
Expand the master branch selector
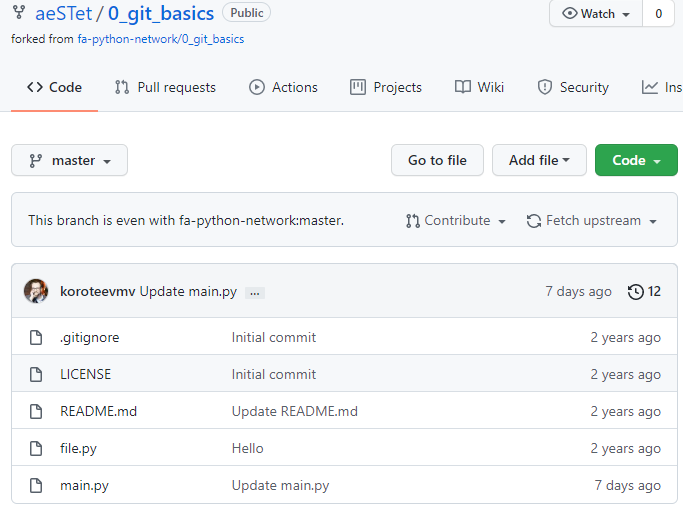tap(69, 160)
